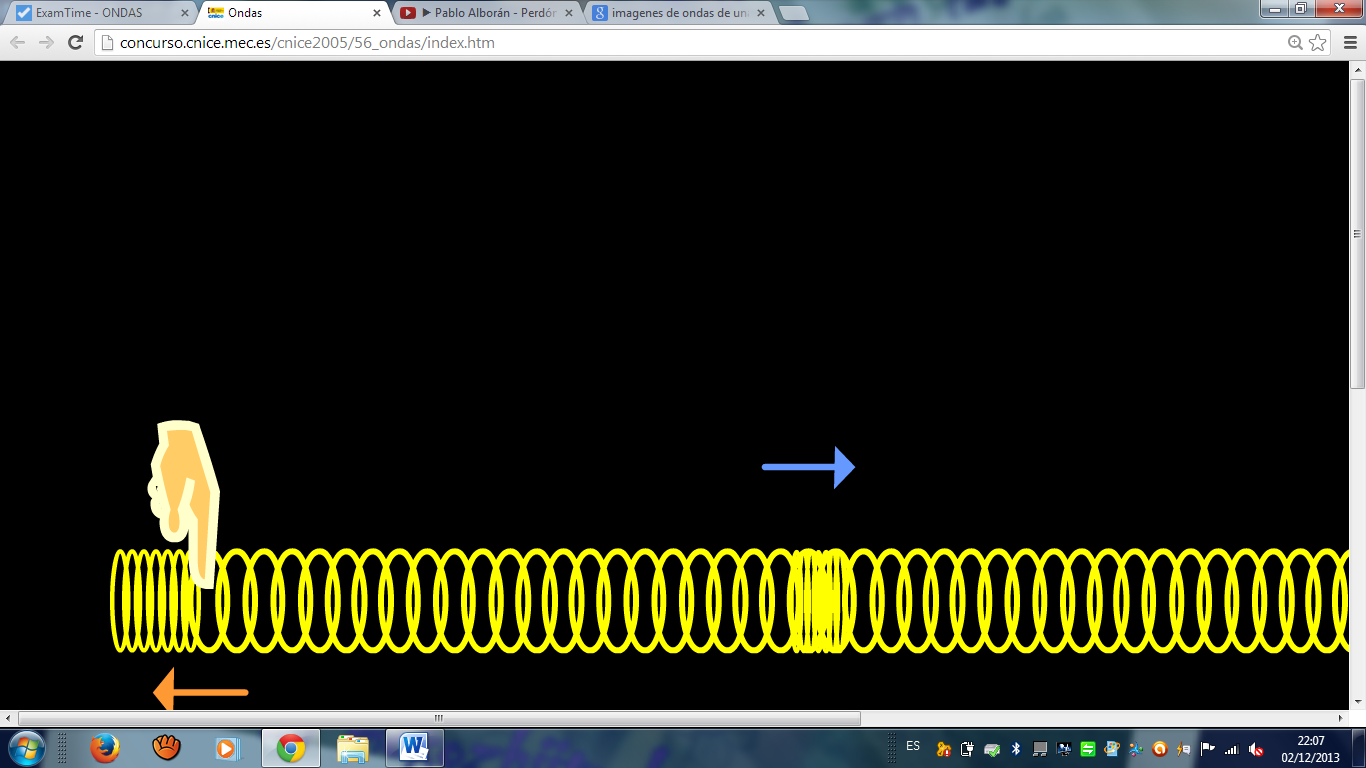The width and height of the screenshot is (1366, 768).
Task: Click the green arrows tray icon
Action: (1088, 749)
